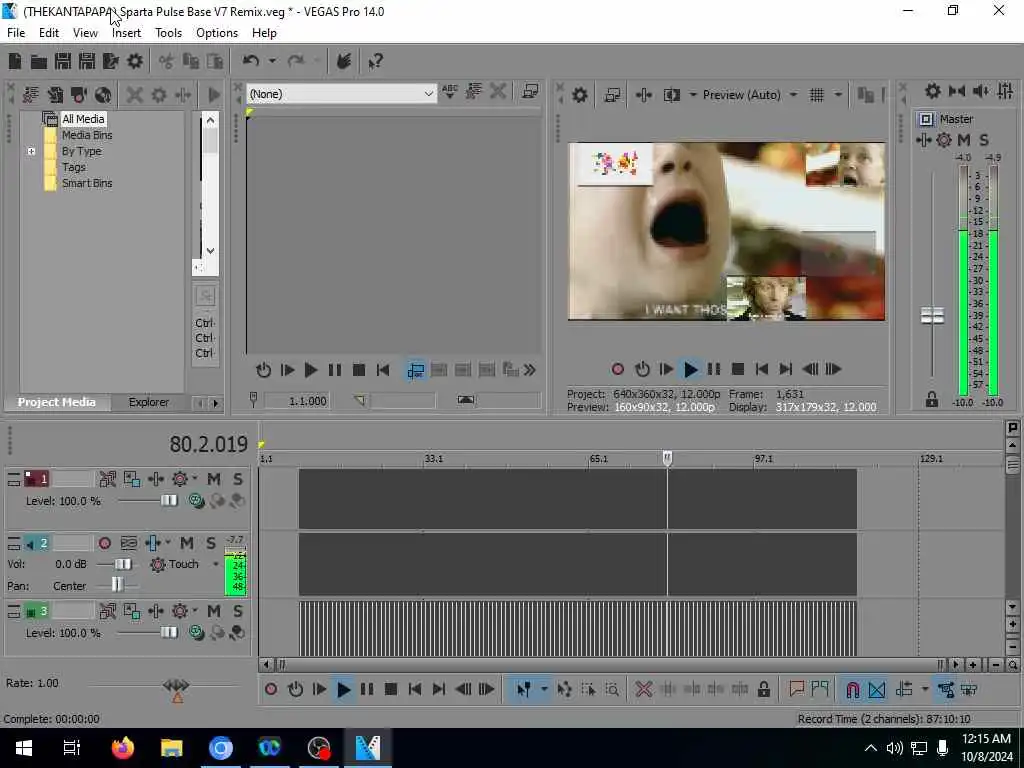Open the edit tool selector dropdown arrow
Screen dimensions: 1024x768
pyautogui.click(x=544, y=690)
